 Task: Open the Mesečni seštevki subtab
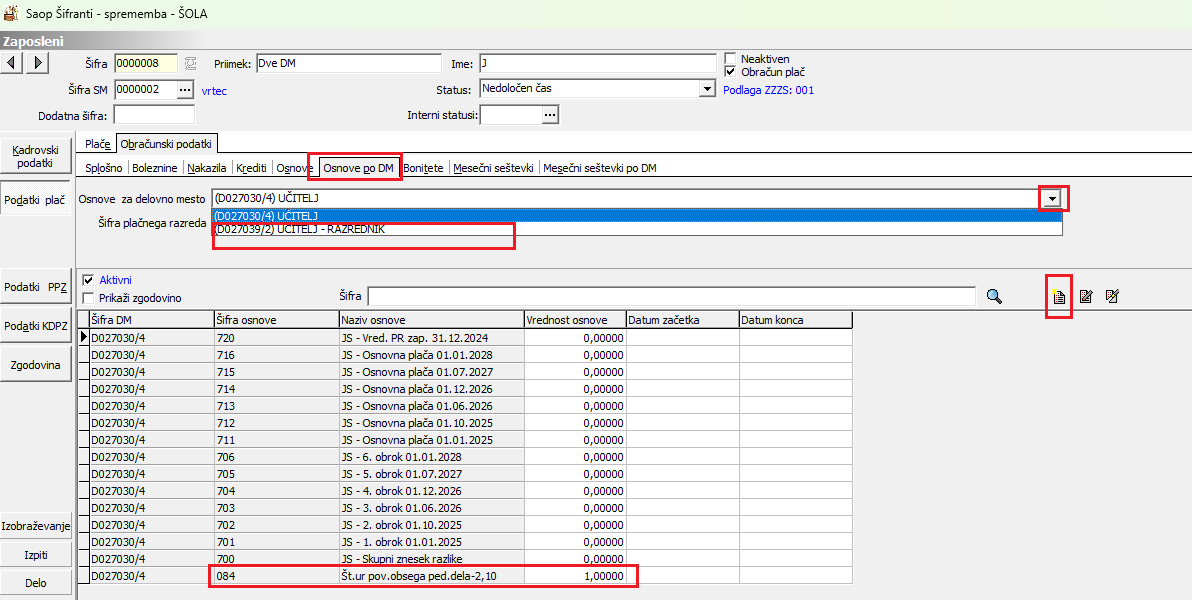coord(494,168)
